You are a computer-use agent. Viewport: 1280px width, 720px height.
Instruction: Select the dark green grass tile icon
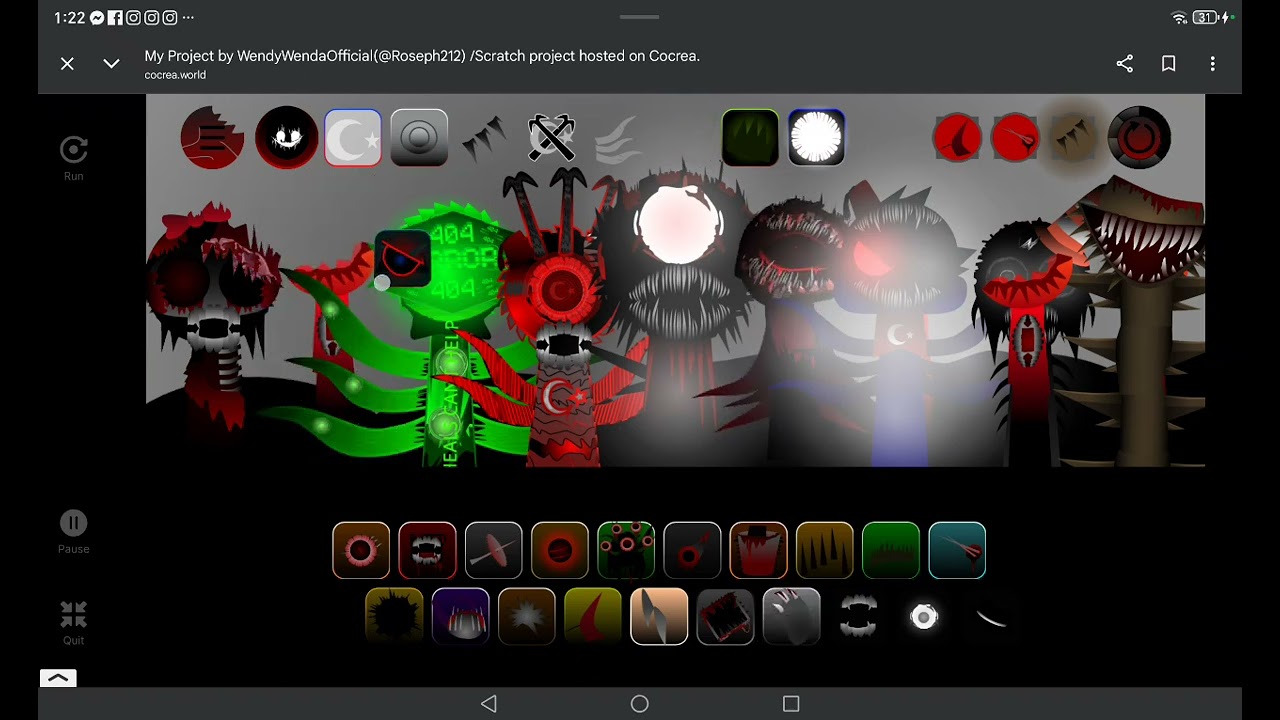(750, 137)
